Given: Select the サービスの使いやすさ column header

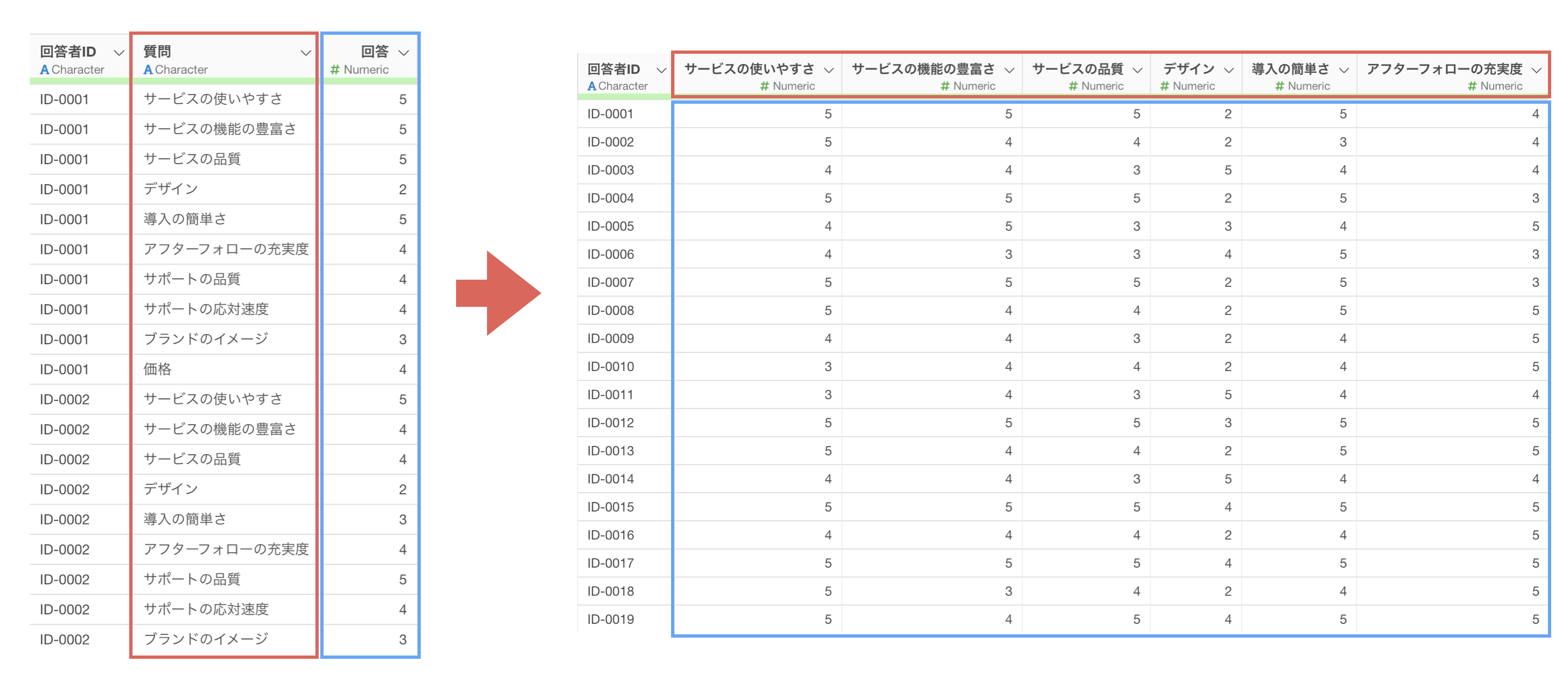Looking at the screenshot, I should (x=749, y=69).
